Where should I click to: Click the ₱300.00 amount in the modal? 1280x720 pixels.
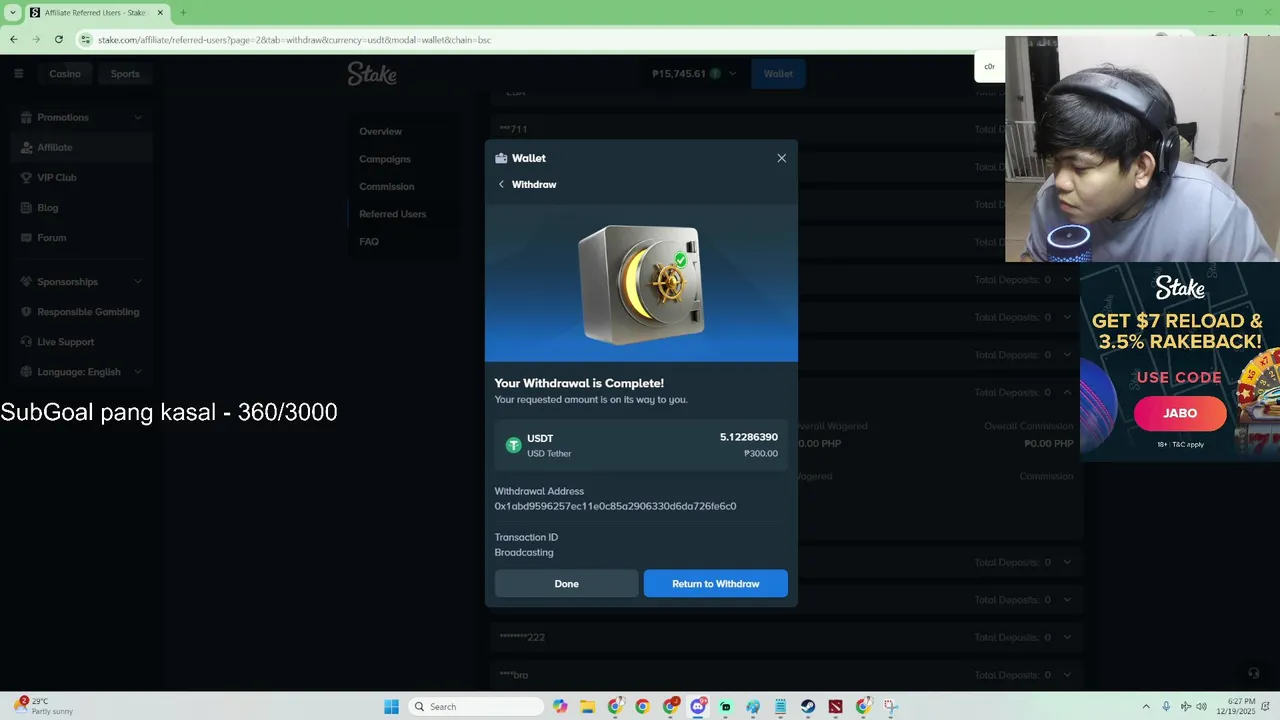[761, 454]
